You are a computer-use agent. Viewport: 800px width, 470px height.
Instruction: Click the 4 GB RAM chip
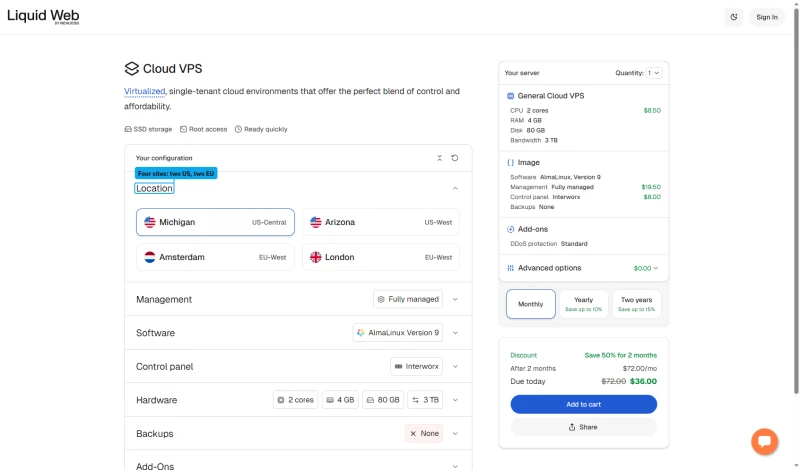pos(340,400)
